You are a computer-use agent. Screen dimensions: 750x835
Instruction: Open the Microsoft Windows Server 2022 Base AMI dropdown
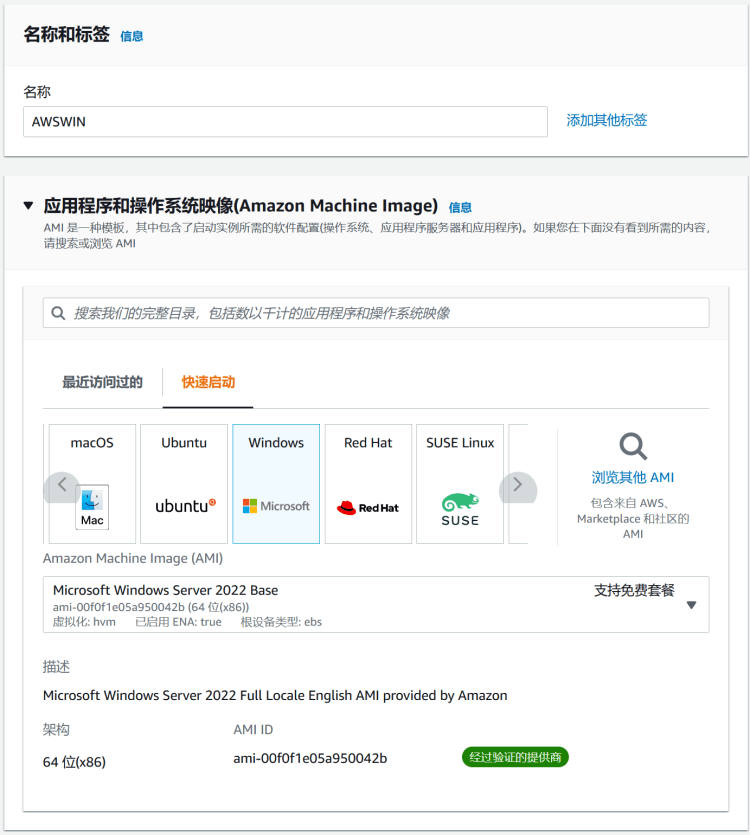[x=376, y=604]
